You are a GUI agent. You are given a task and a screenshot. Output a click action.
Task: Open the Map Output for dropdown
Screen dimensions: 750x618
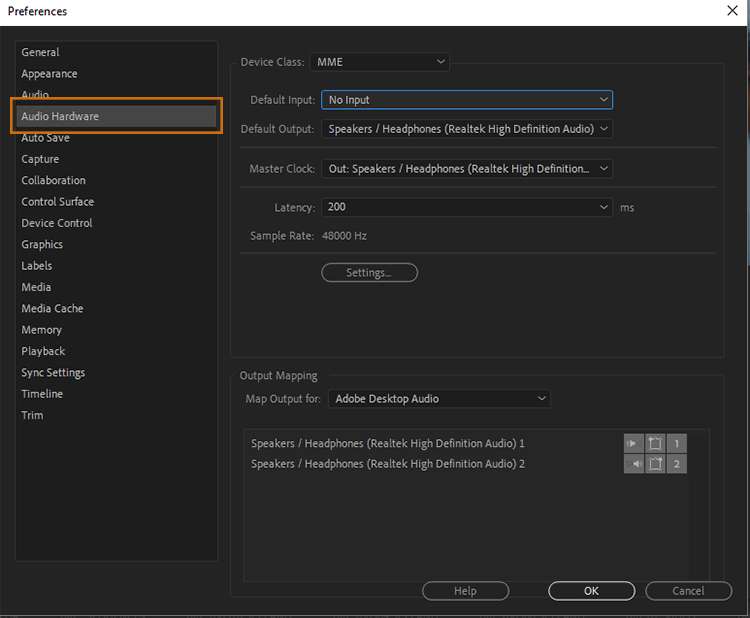pos(439,399)
